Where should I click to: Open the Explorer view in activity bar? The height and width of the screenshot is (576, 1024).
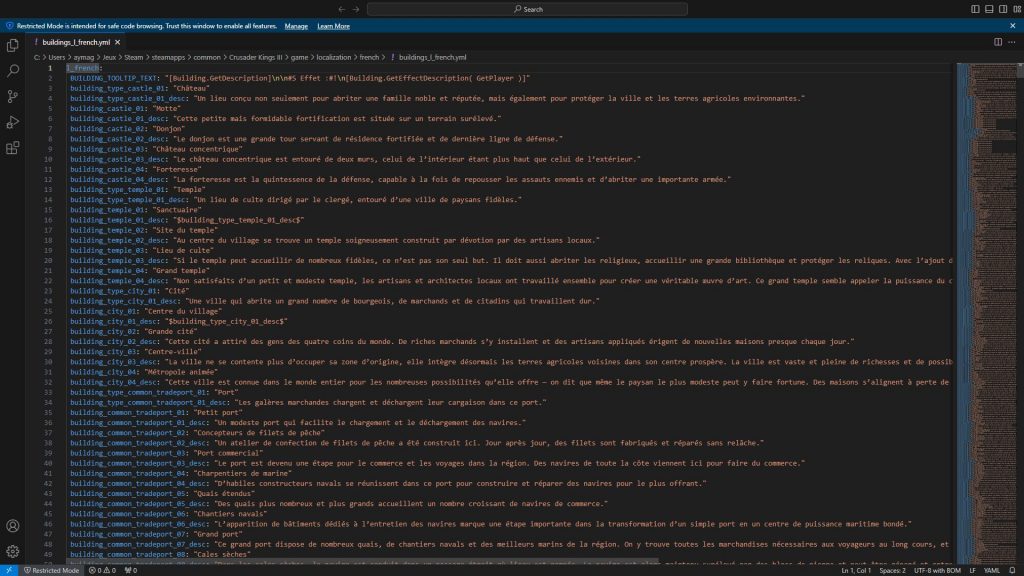tap(13, 45)
